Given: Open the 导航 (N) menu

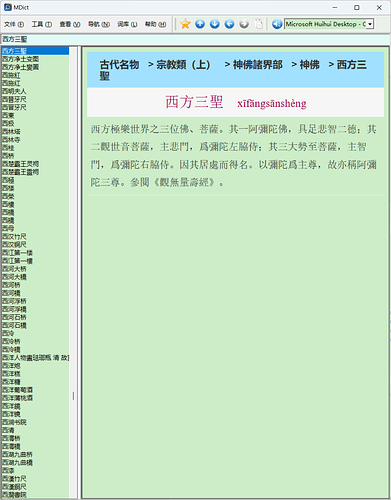Looking at the screenshot, I should click(x=99, y=24).
